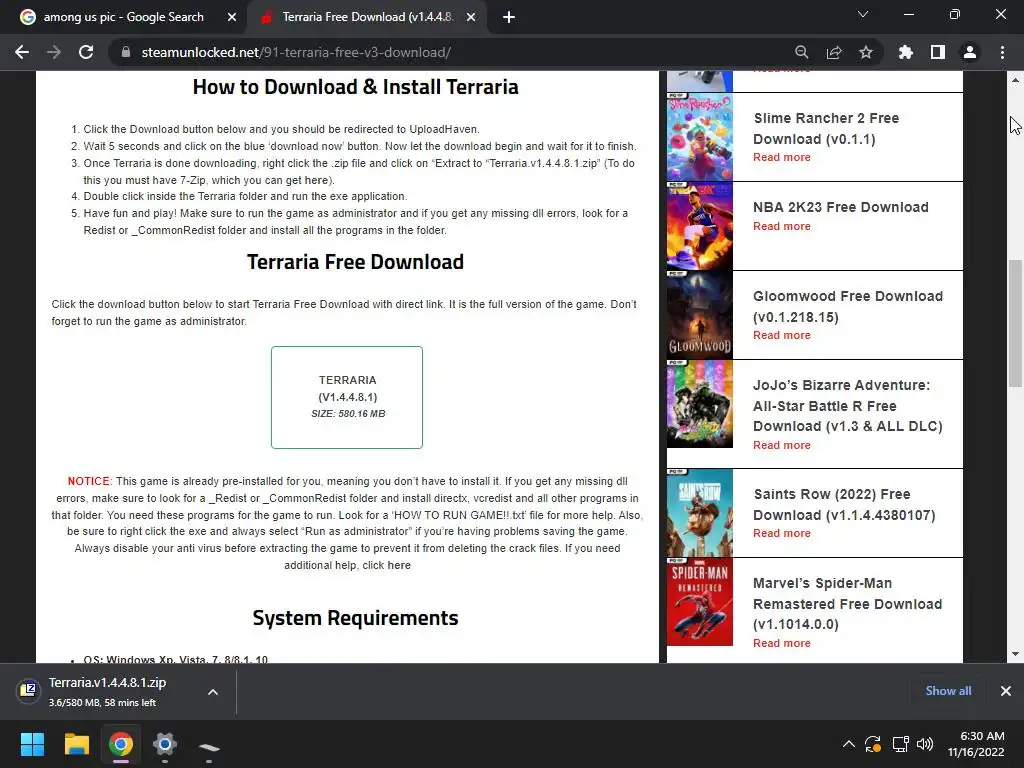Read more about Slime Rancher 2

tap(782, 157)
